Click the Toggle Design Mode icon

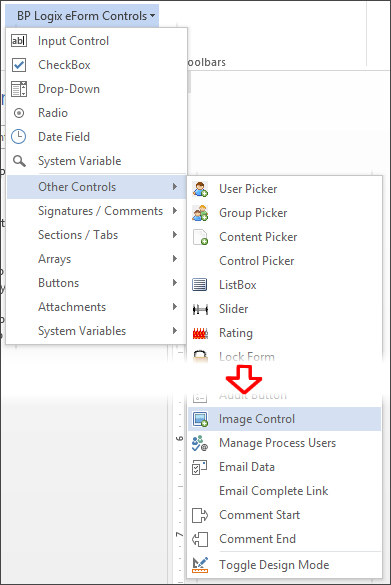pos(200,565)
